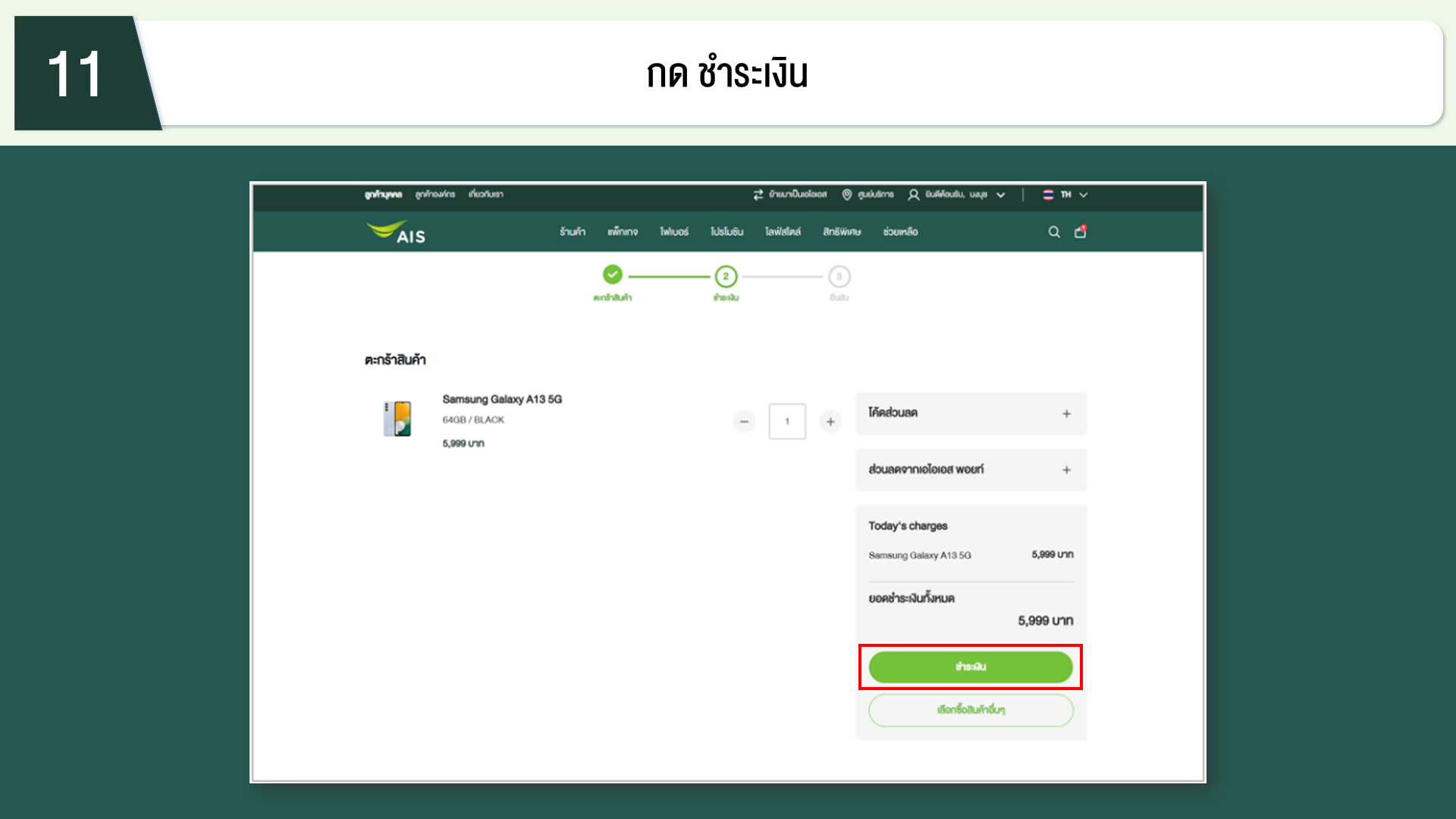Click the quantity input field
The width and height of the screenshot is (1456, 819).
coord(787,422)
